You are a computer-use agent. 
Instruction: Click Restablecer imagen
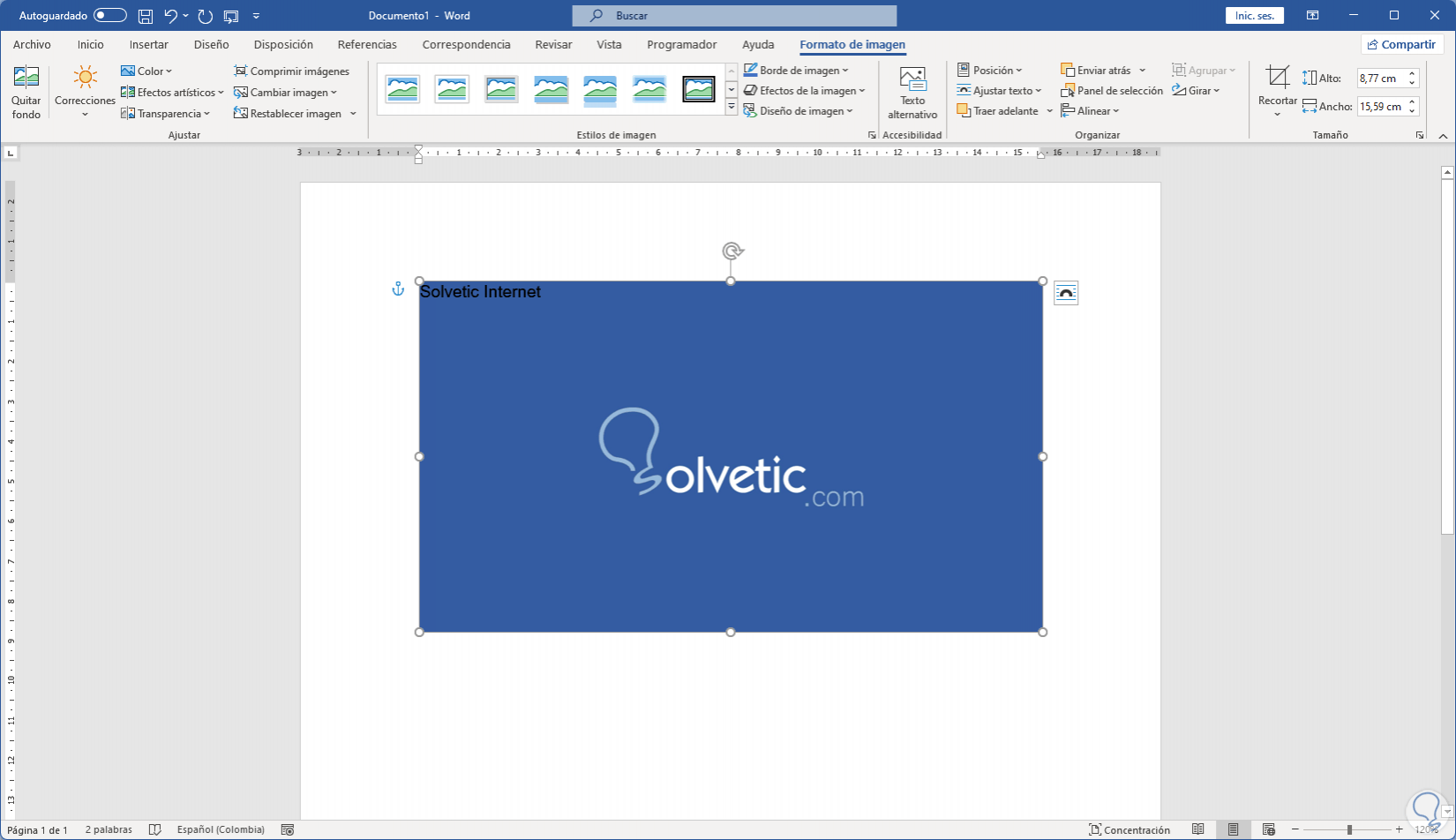(288, 114)
